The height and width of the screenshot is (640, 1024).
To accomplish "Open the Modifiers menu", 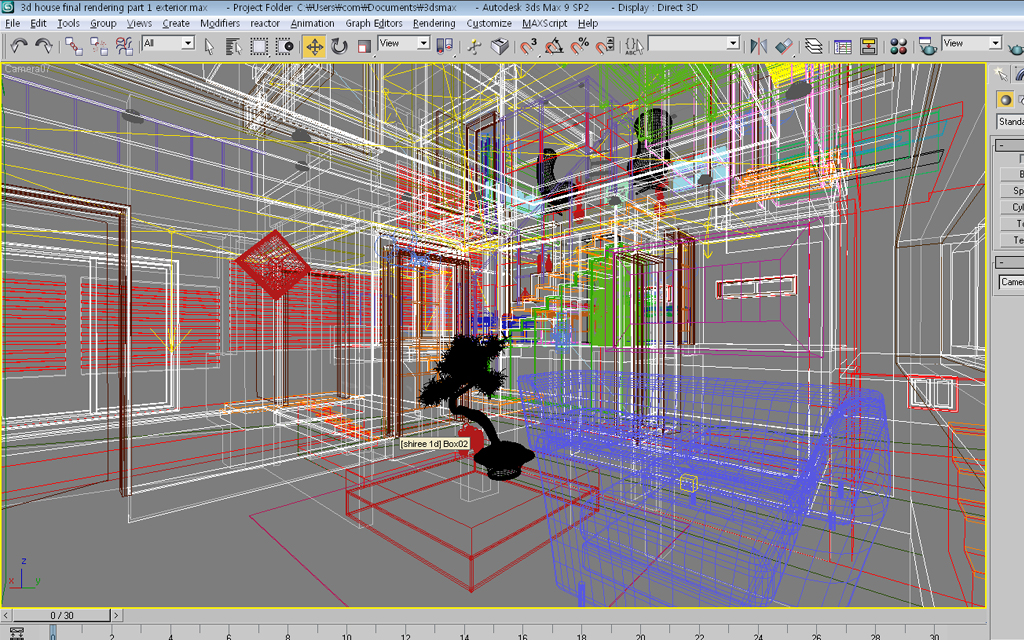I will point(219,23).
